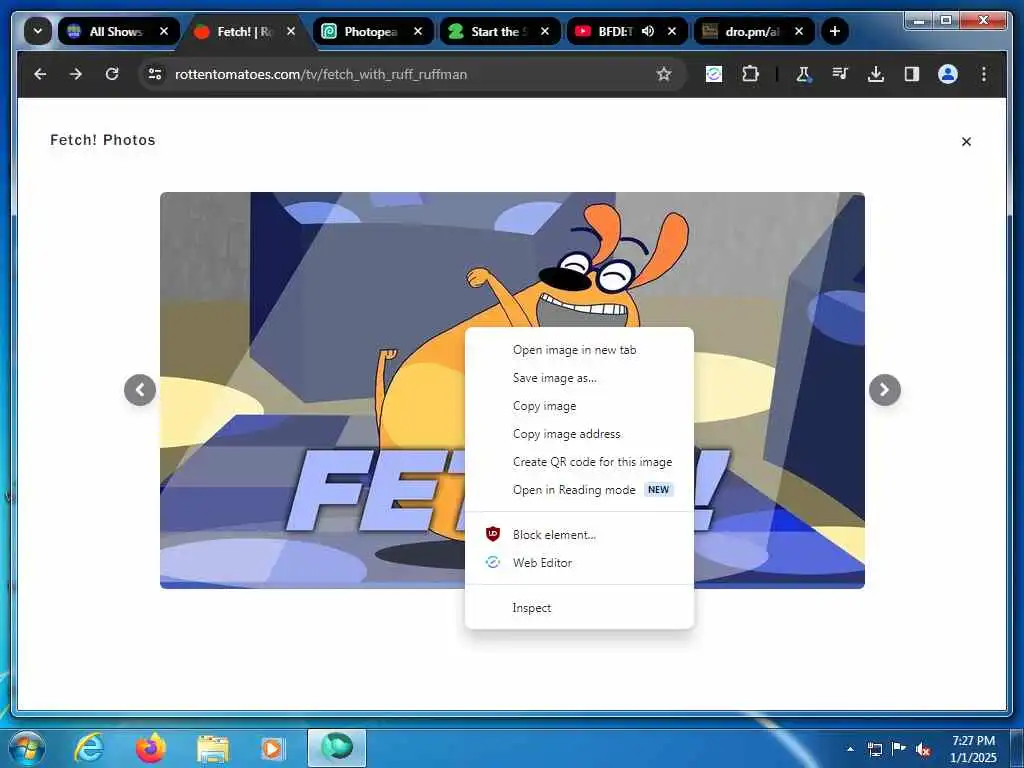The height and width of the screenshot is (768, 1024).
Task: Open the clock showing 7:27 PM
Action: click(x=973, y=749)
